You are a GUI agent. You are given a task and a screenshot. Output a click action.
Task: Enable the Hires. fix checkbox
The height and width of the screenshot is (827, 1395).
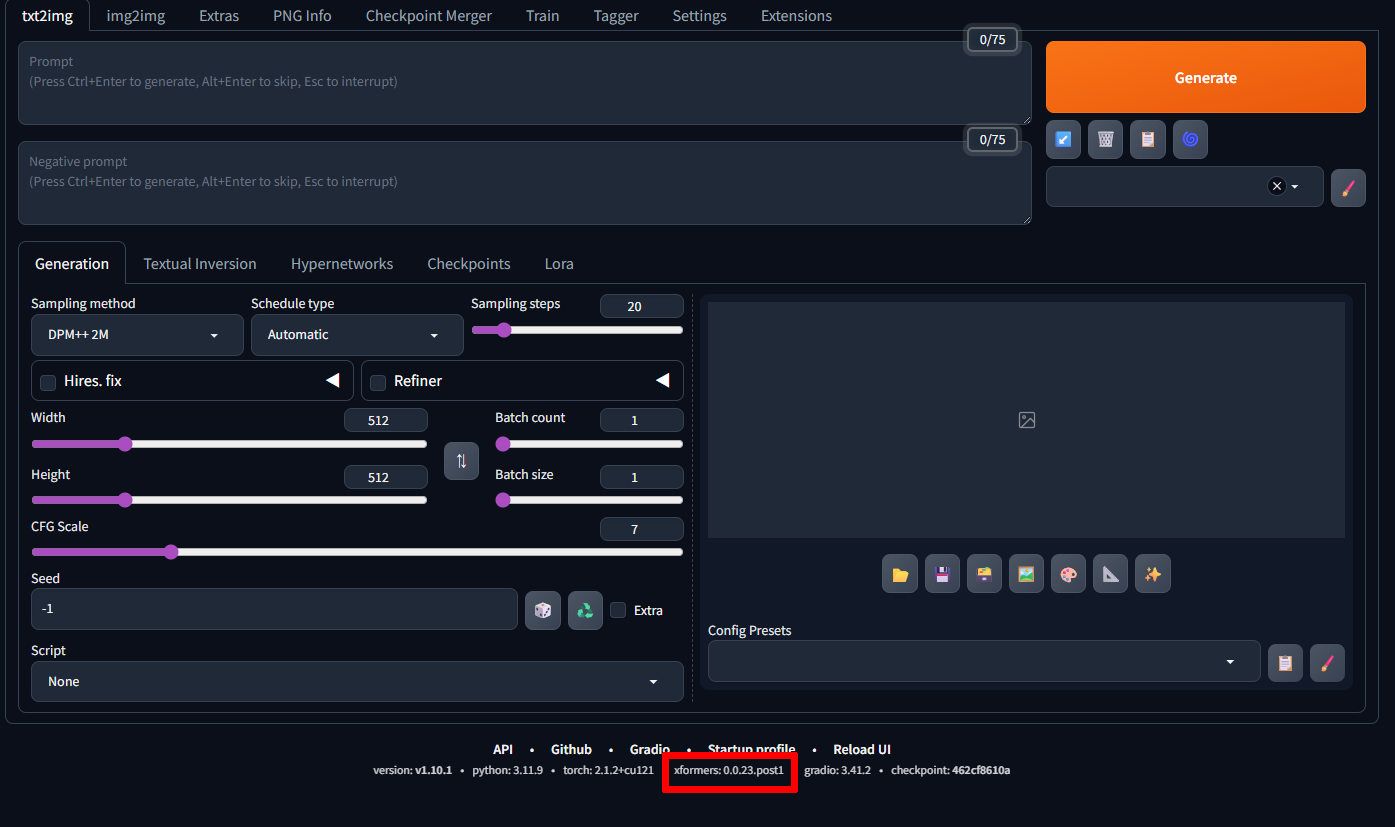48,382
